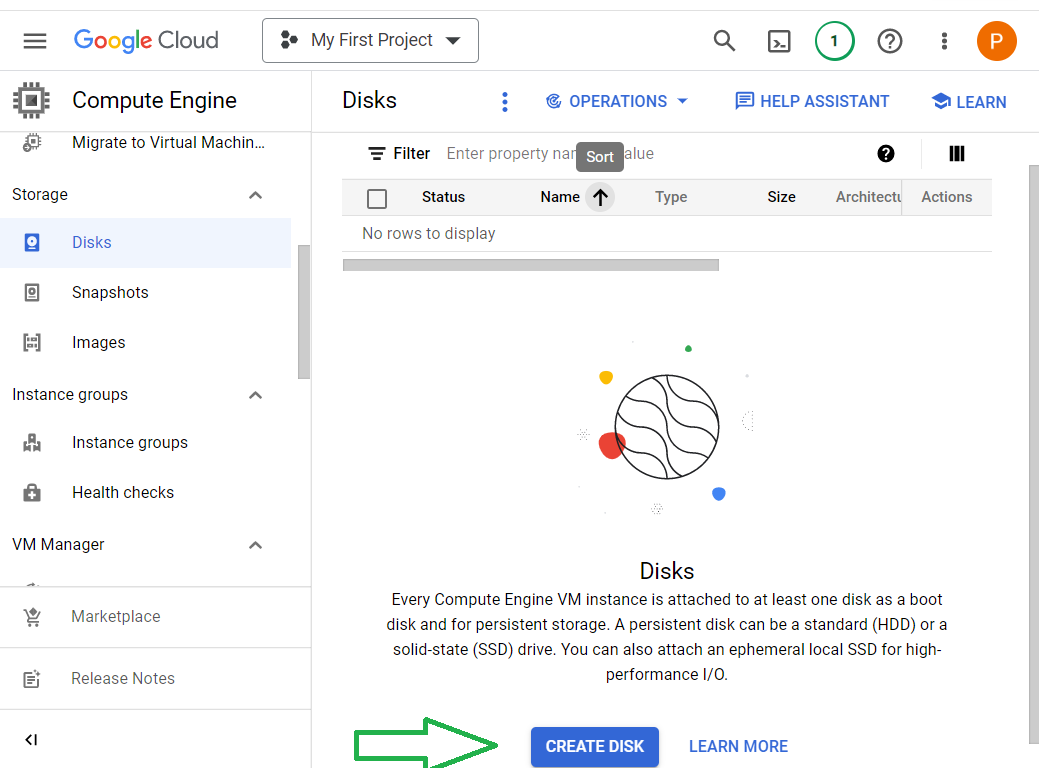This screenshot has height=768, width=1039.
Task: Click the Name column header
Action: [x=560, y=197]
